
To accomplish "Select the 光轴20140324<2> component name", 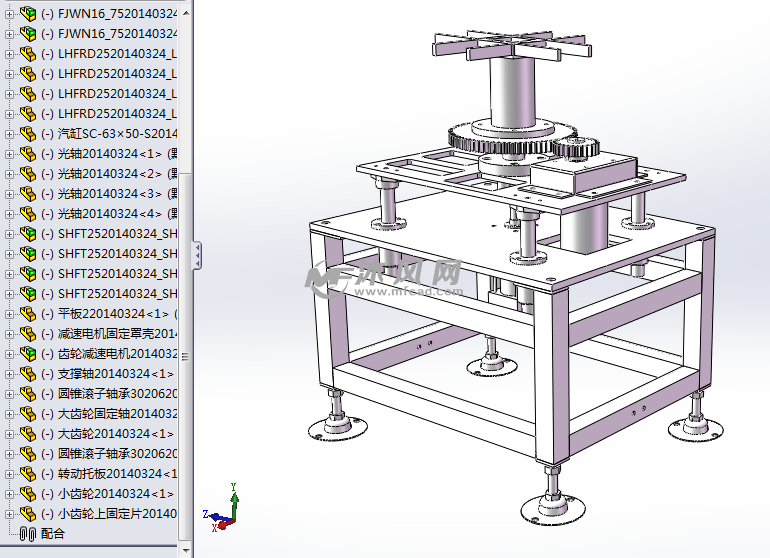I will pyautogui.click(x=110, y=174).
